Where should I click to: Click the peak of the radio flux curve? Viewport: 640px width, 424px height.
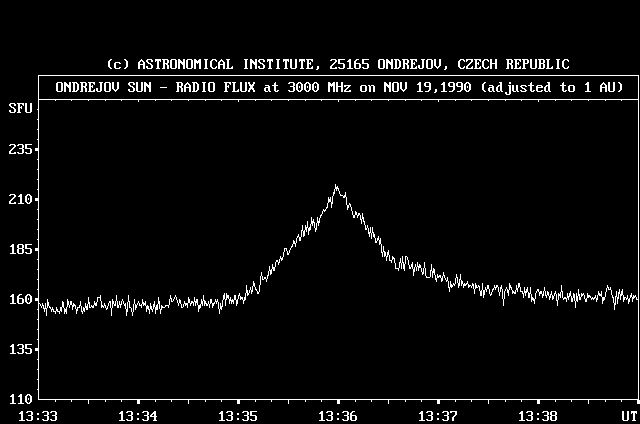click(336, 187)
